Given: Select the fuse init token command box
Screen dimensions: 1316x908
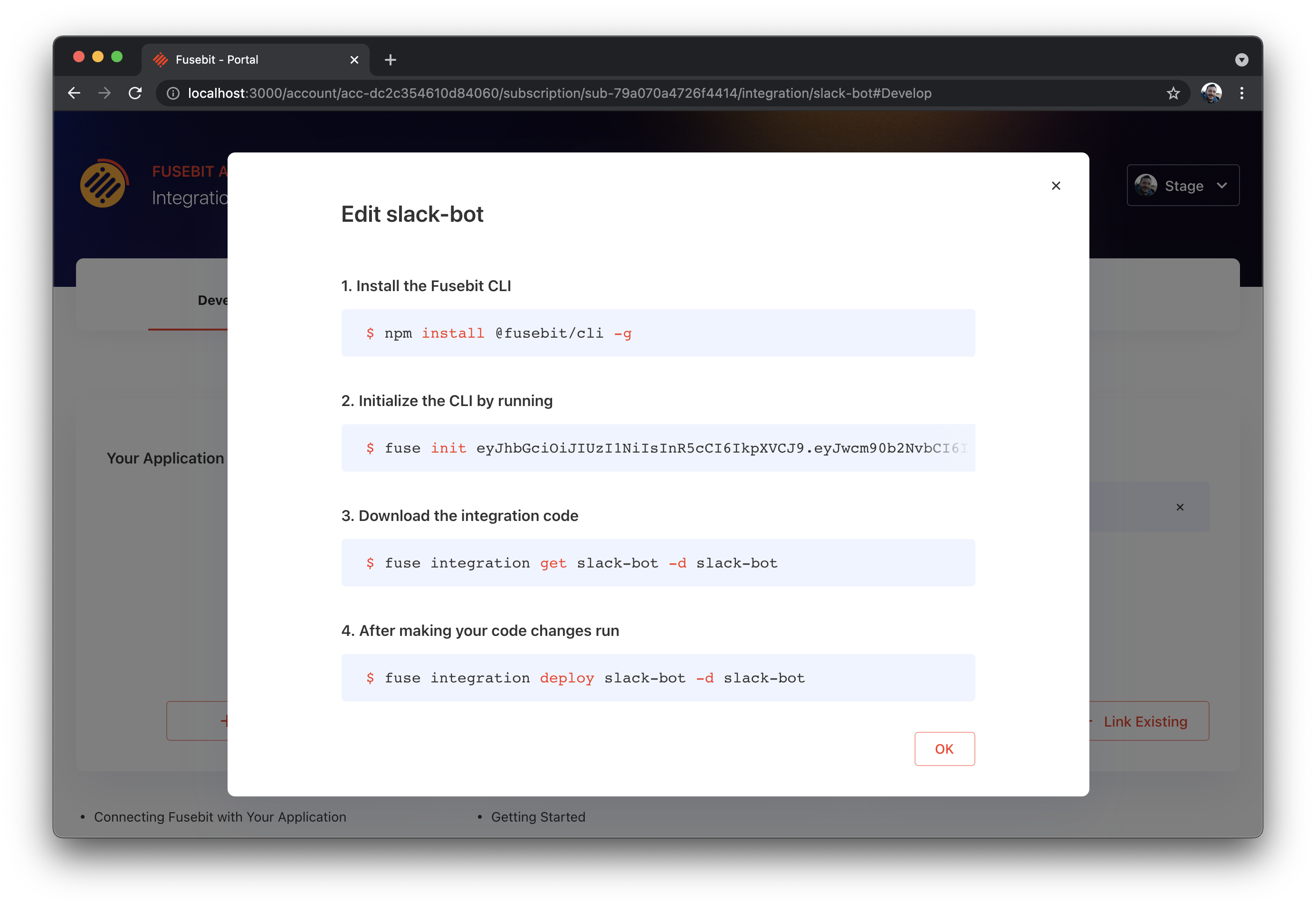Looking at the screenshot, I should tap(658, 448).
